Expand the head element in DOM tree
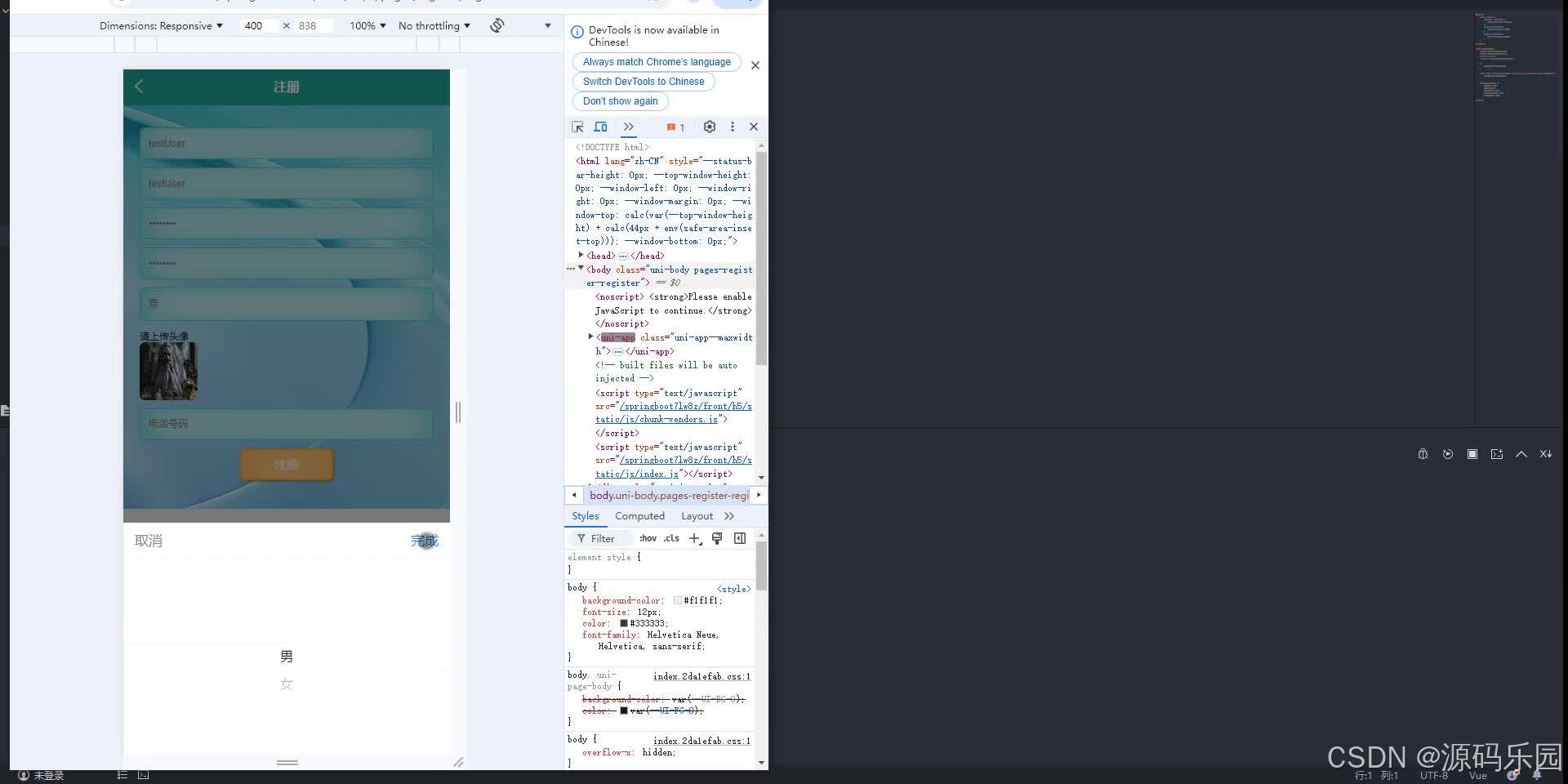The image size is (1568, 784). (581, 255)
